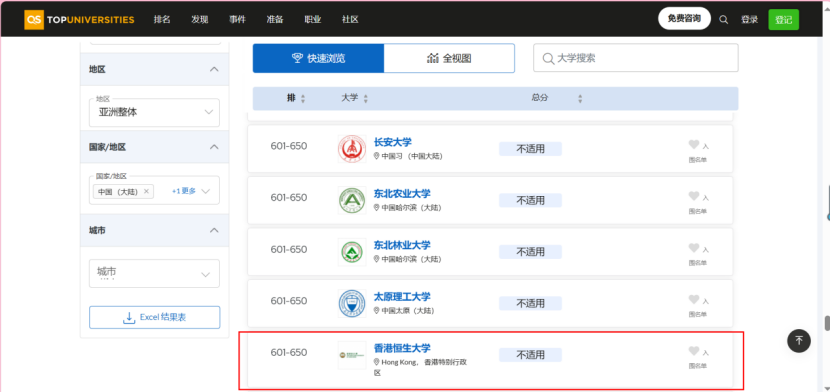Viewport: 831px width, 392px height.
Task: Click the green 登记 button
Action: [783, 20]
